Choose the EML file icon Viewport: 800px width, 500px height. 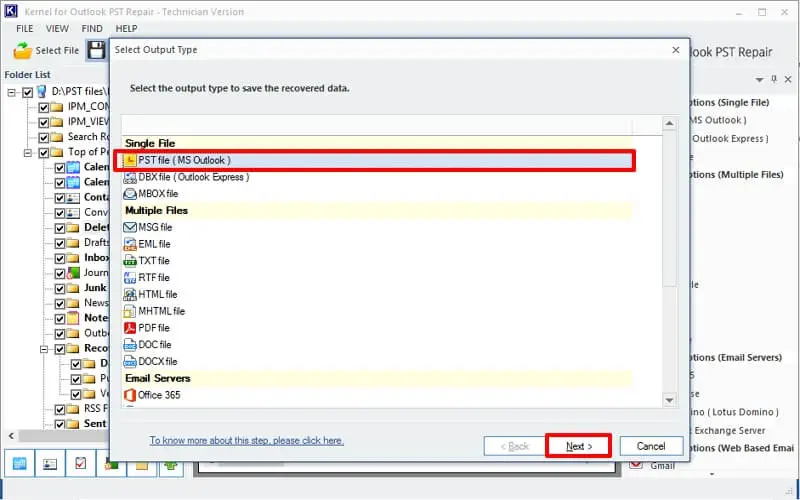coord(130,244)
